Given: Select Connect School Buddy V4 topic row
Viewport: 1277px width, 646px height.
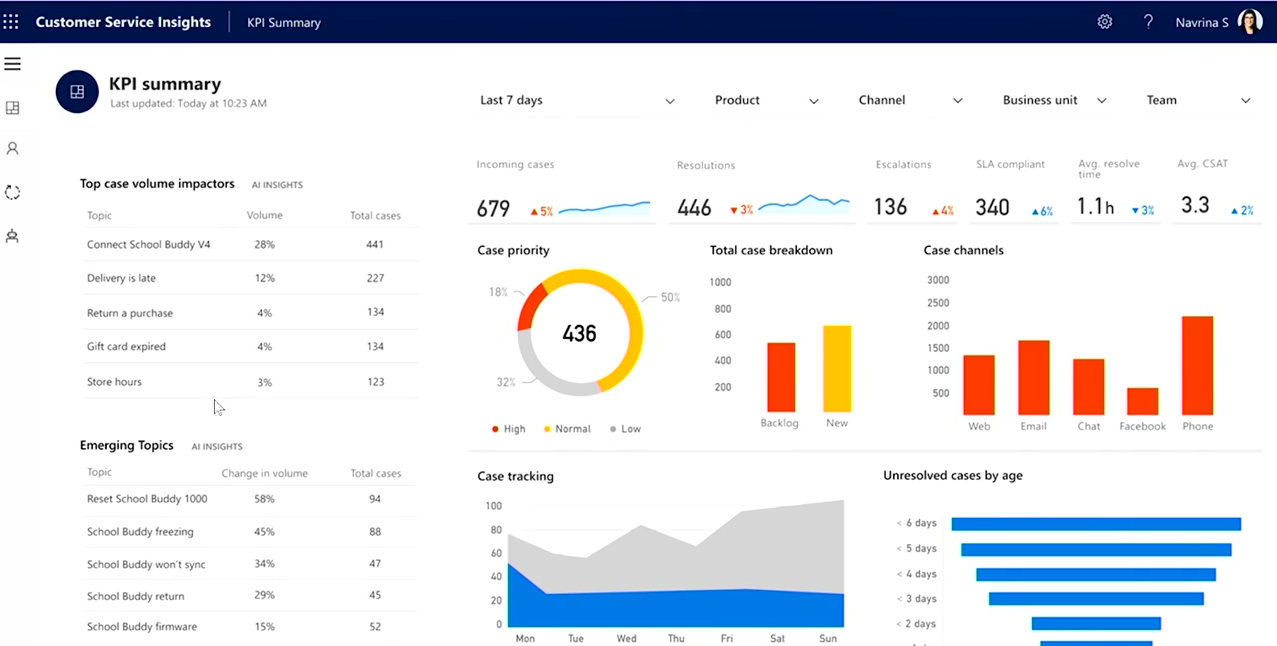Looking at the screenshot, I should [x=148, y=244].
